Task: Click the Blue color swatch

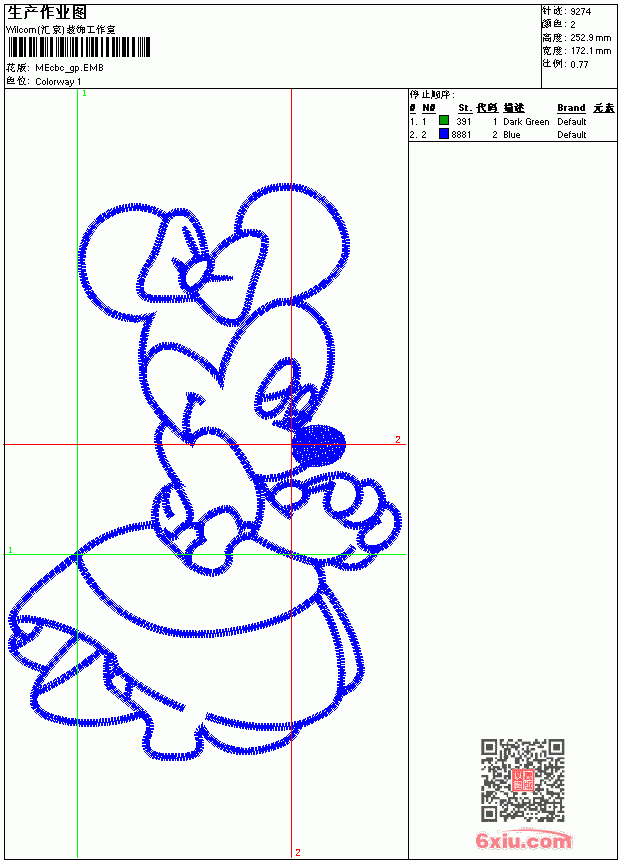Action: click(x=444, y=134)
